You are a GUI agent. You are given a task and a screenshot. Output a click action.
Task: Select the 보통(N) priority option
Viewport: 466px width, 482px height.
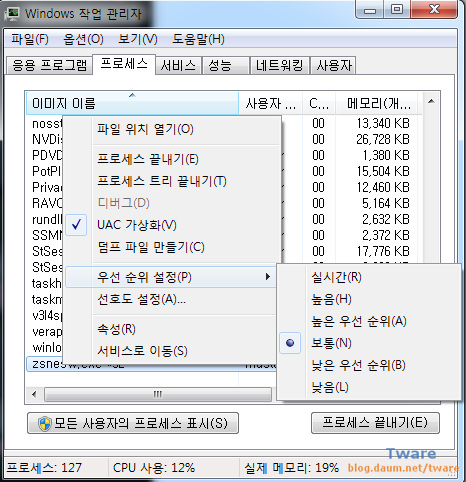pos(369,343)
